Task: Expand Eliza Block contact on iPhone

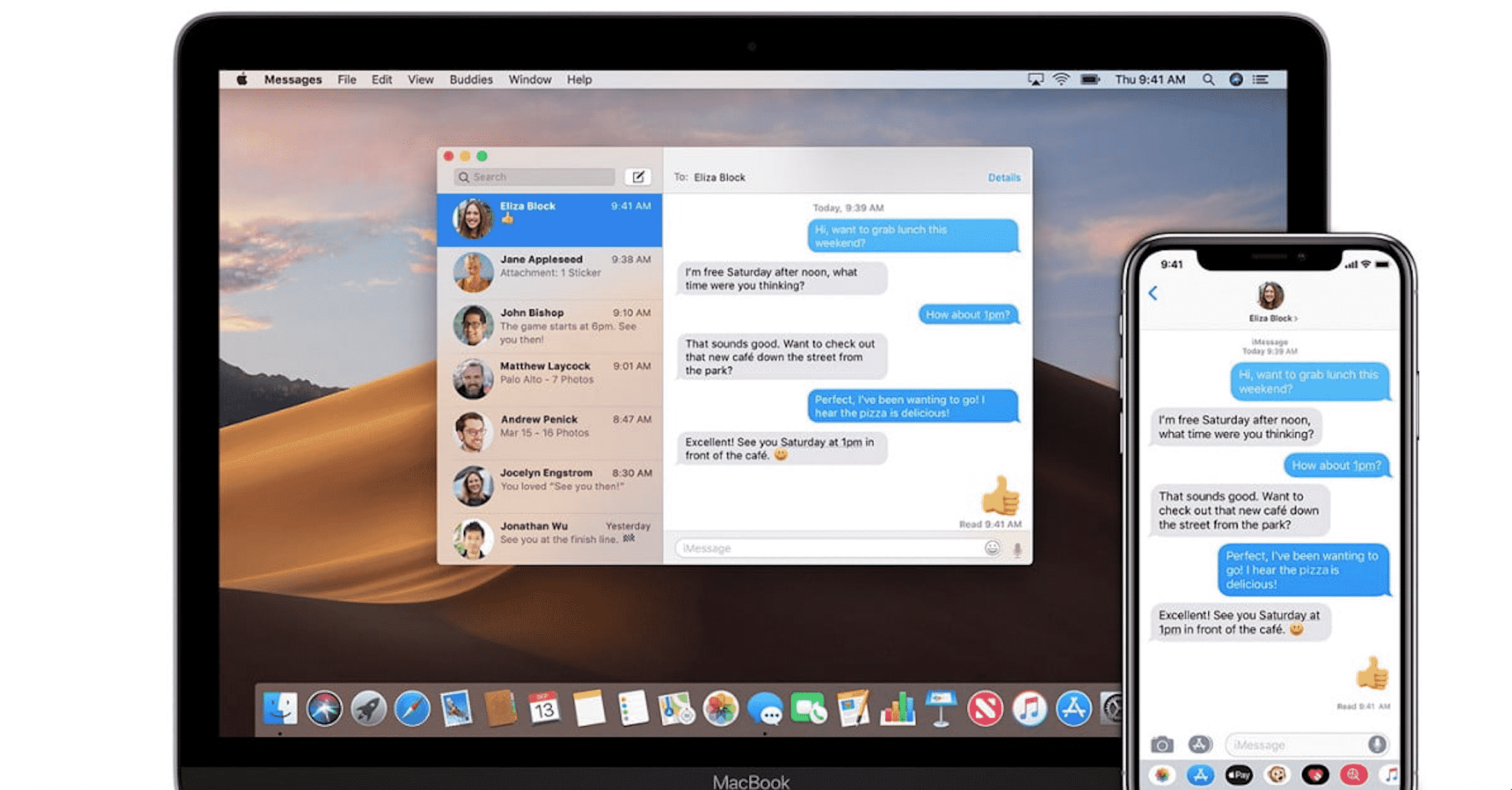Action: coord(1272,318)
